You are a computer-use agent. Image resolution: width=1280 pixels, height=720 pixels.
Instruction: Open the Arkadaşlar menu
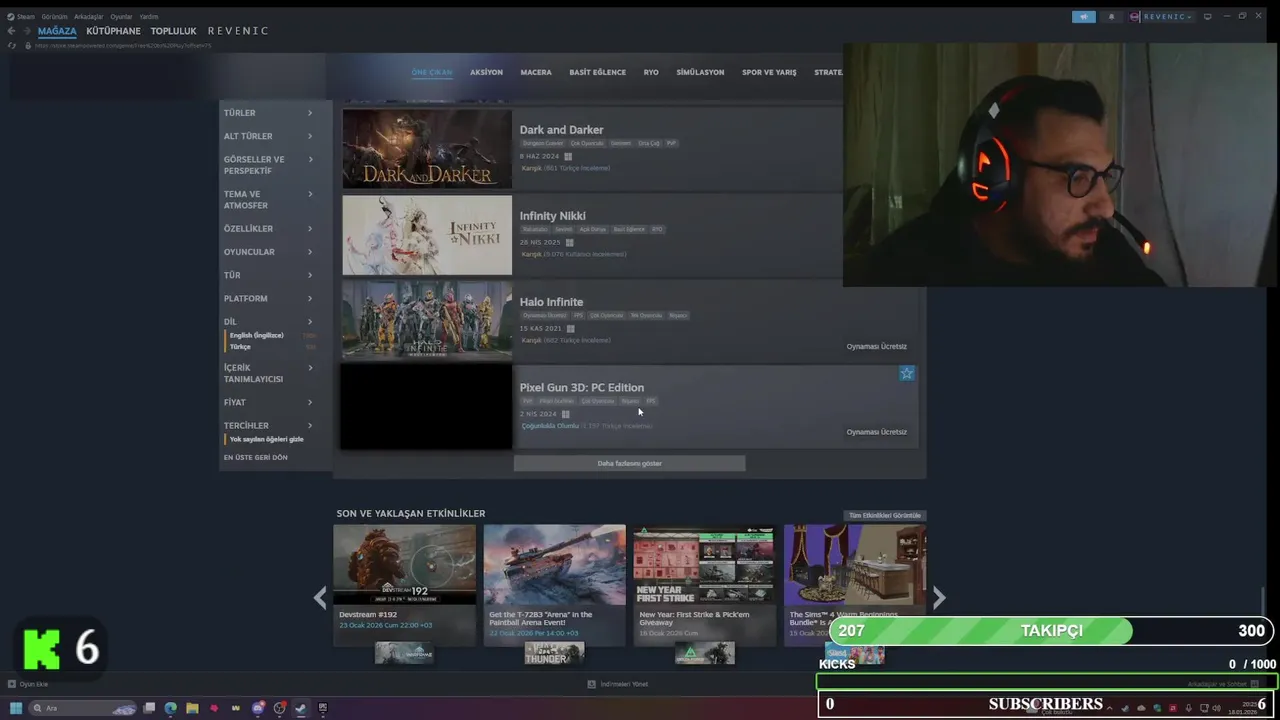click(x=89, y=17)
